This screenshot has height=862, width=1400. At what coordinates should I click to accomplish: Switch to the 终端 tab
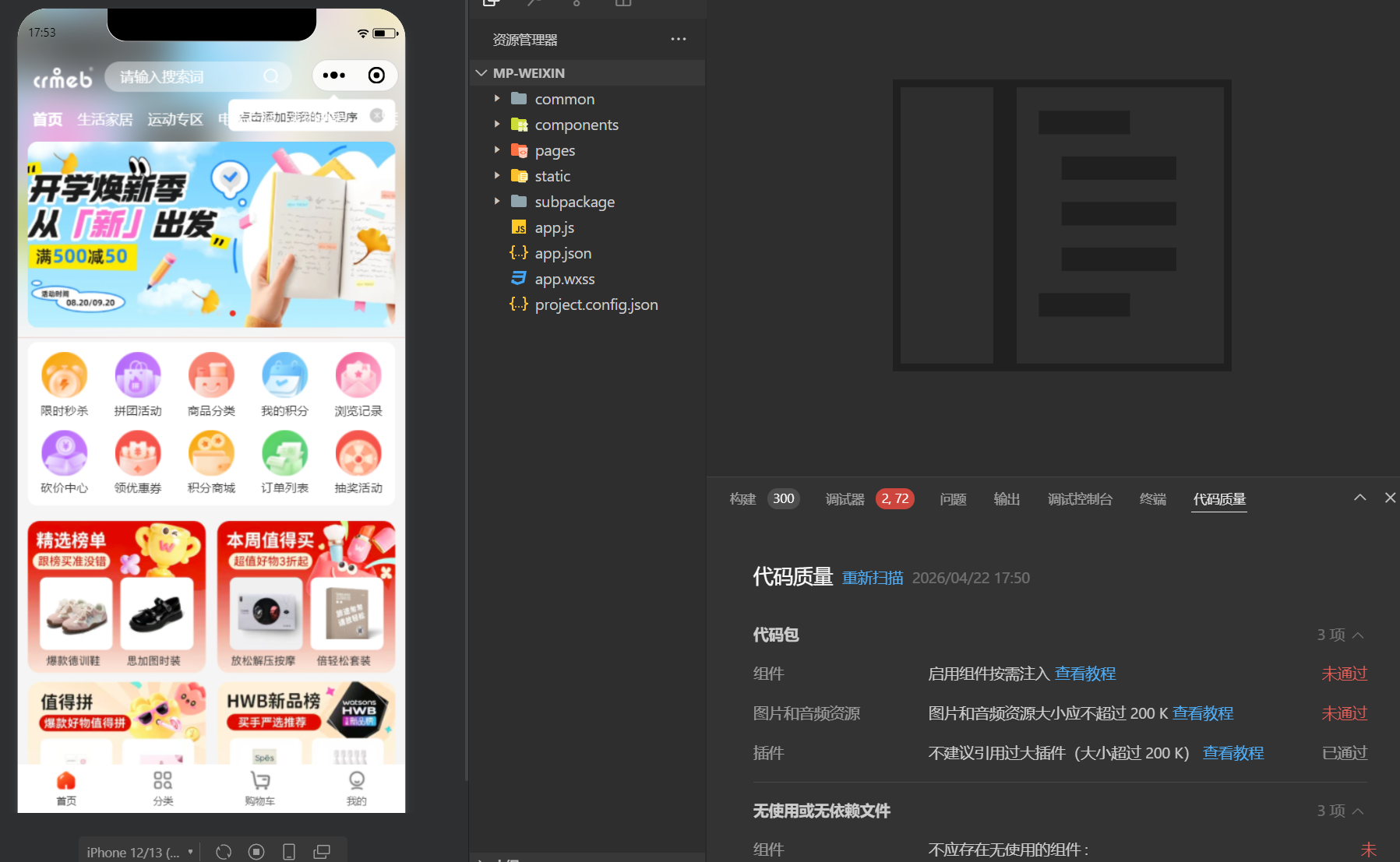[x=1153, y=499]
